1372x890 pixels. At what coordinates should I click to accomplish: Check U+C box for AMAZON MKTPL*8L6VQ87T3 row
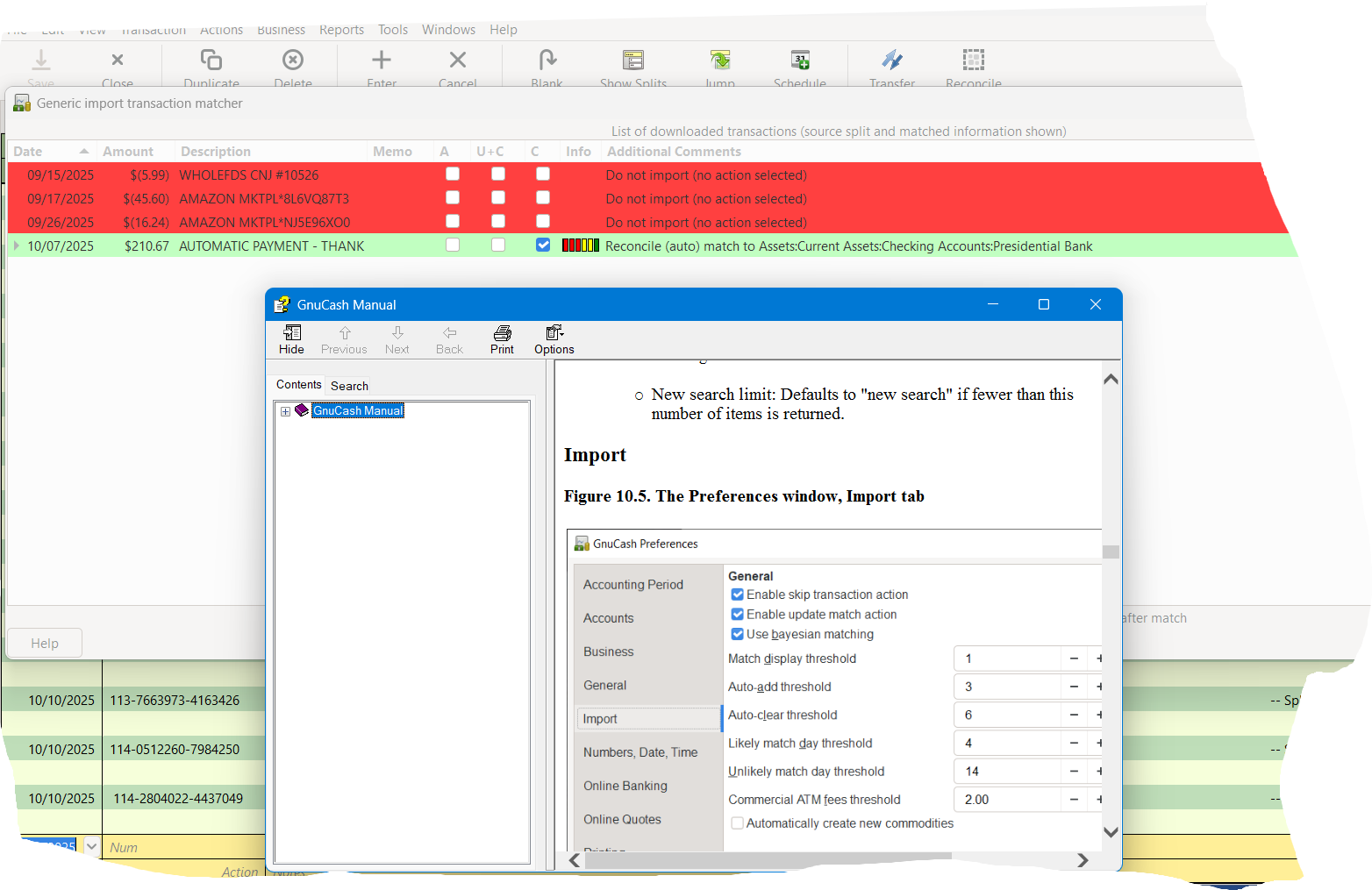pos(498,198)
